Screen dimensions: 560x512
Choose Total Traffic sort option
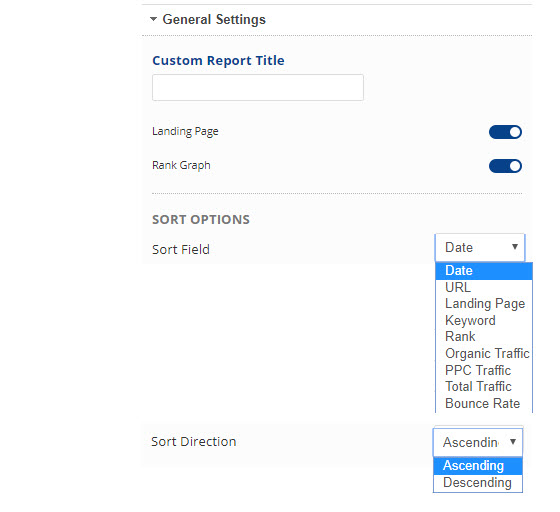484,387
